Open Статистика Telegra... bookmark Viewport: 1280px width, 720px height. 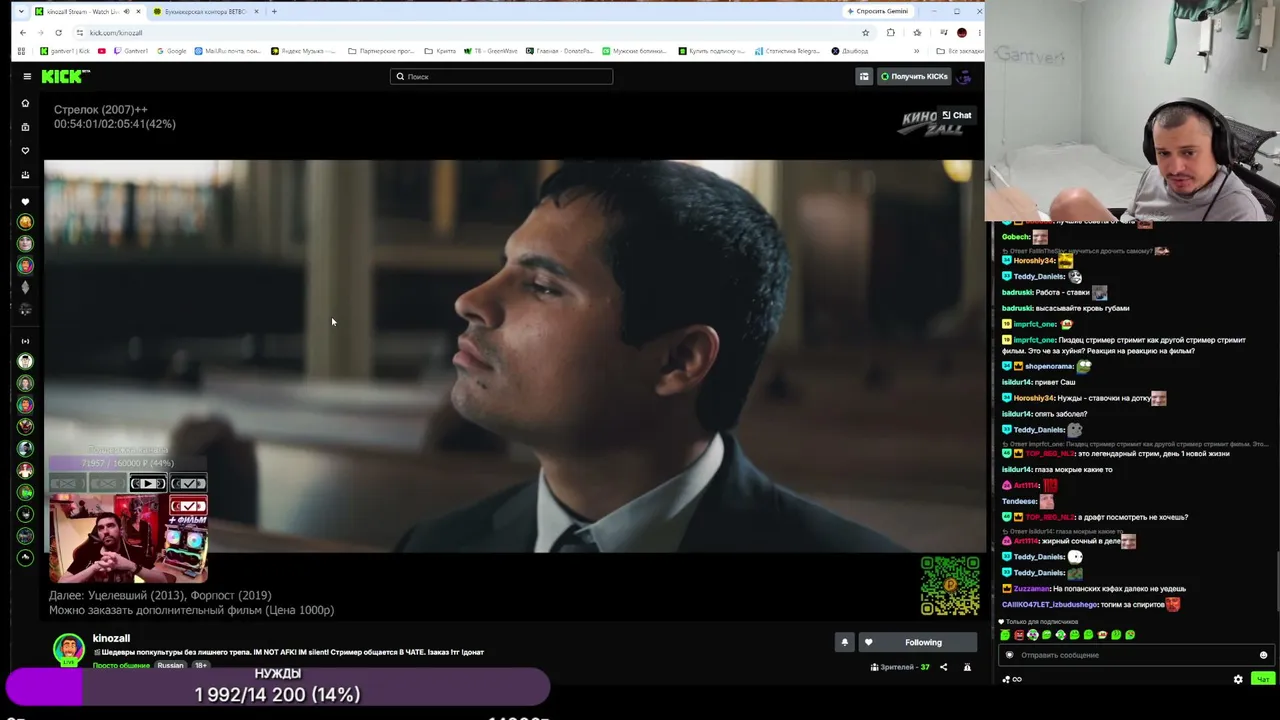[x=788, y=51]
